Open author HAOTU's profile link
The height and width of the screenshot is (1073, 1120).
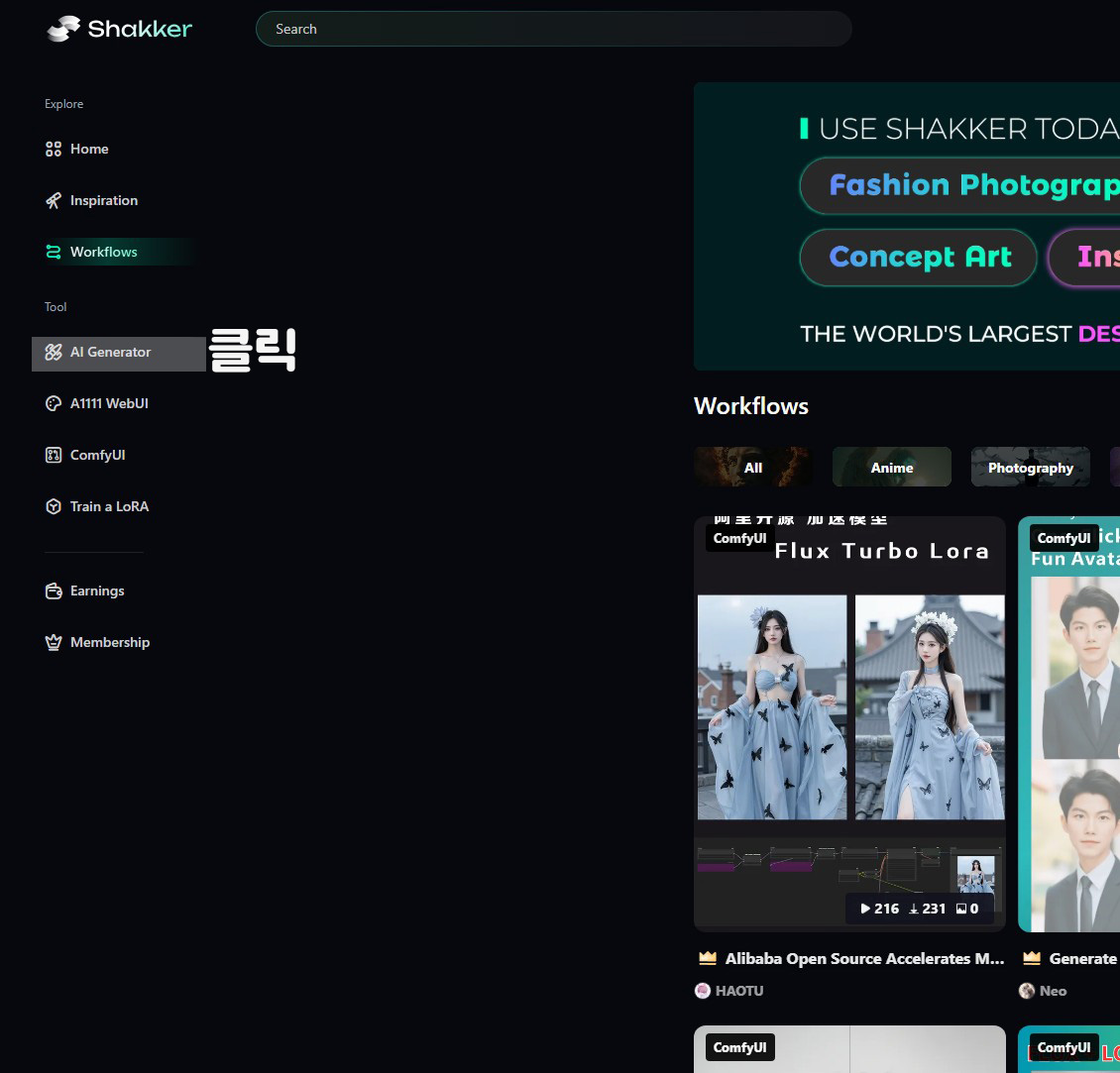(738, 991)
